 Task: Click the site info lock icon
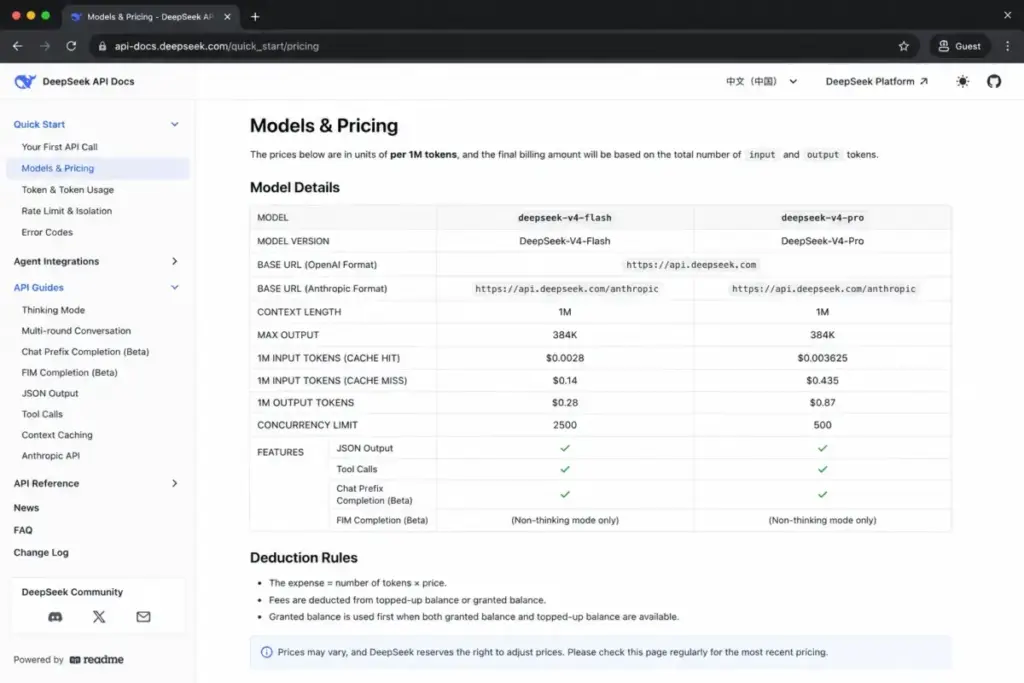[x=103, y=46]
